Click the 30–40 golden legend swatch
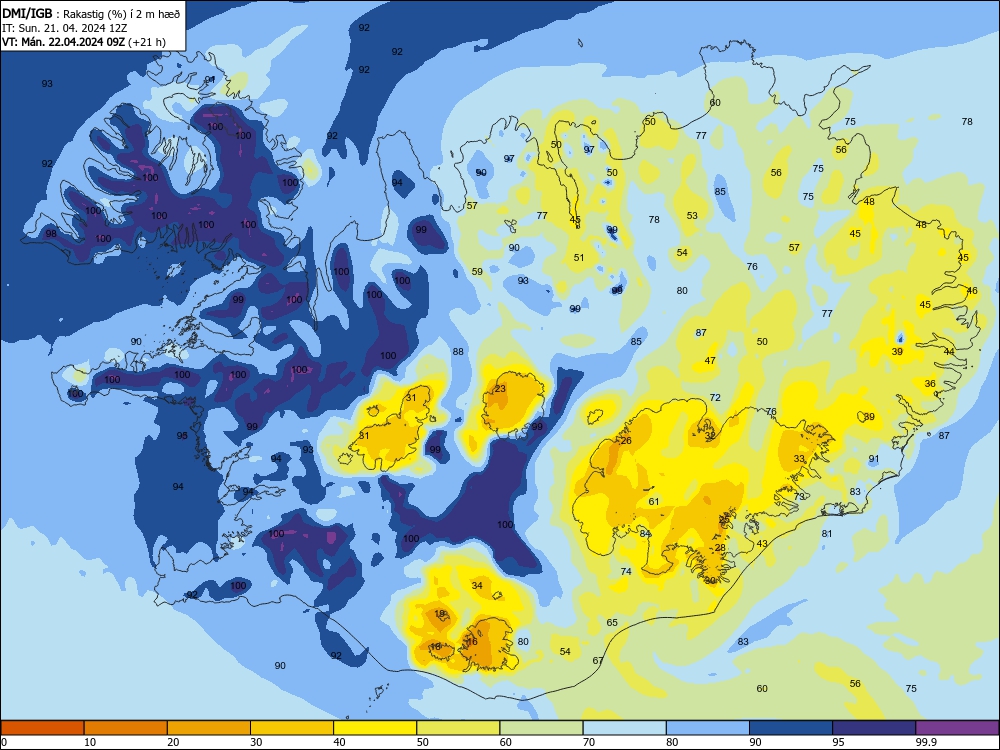1000x750 pixels. [292, 728]
